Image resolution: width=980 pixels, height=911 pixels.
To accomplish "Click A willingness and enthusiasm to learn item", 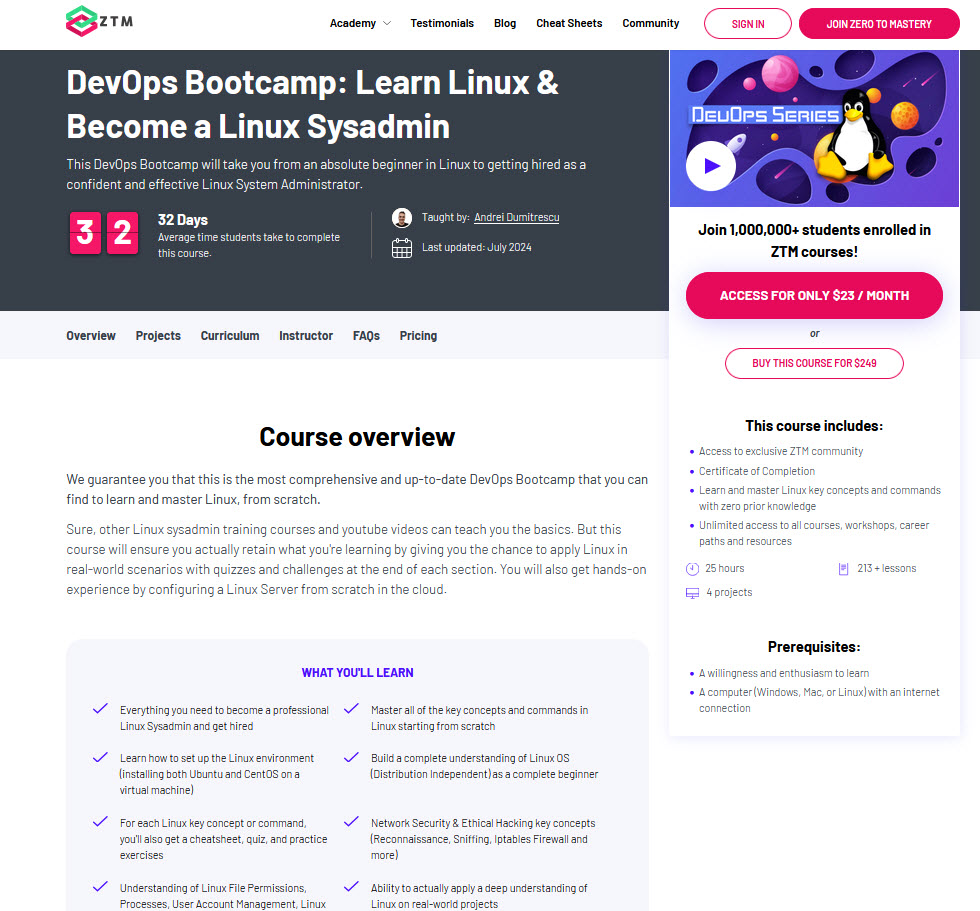I will 784,673.
